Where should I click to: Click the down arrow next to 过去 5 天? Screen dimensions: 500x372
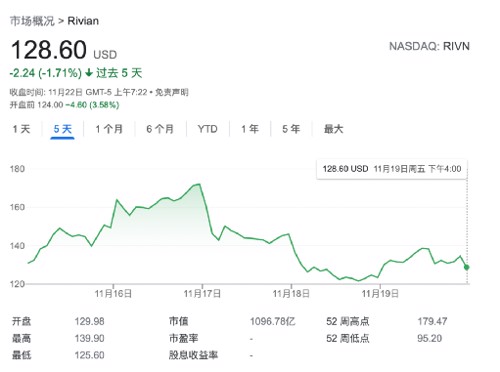click(89, 73)
